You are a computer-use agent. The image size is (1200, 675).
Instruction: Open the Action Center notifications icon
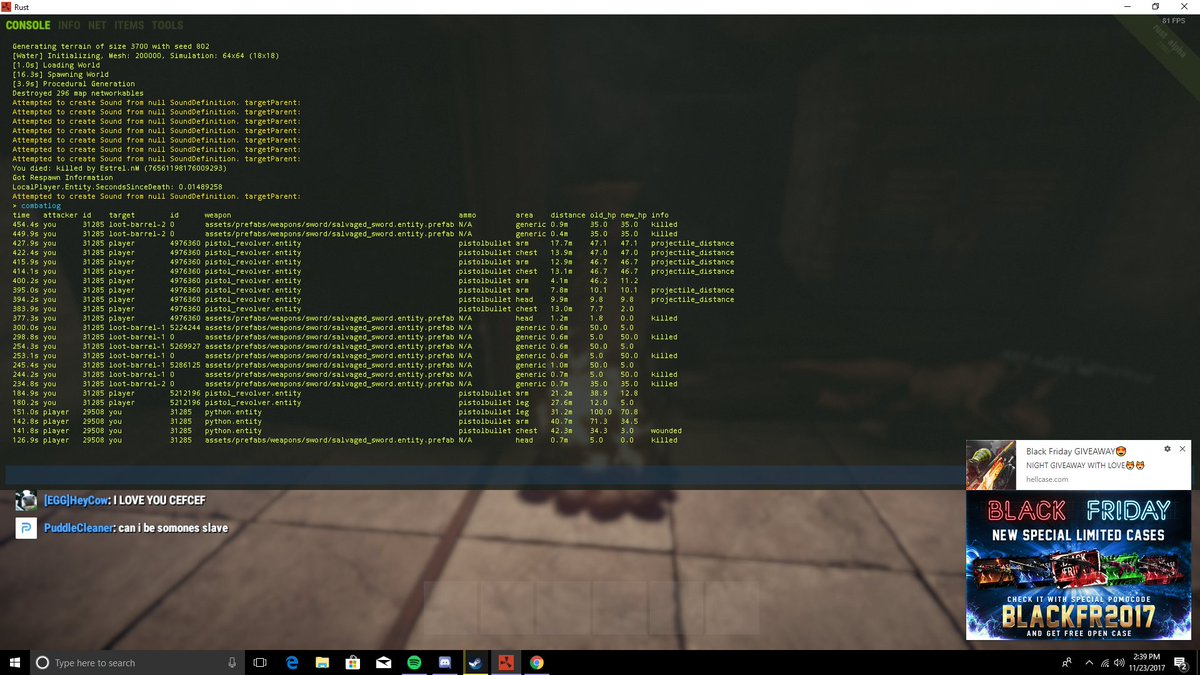[x=1181, y=663]
